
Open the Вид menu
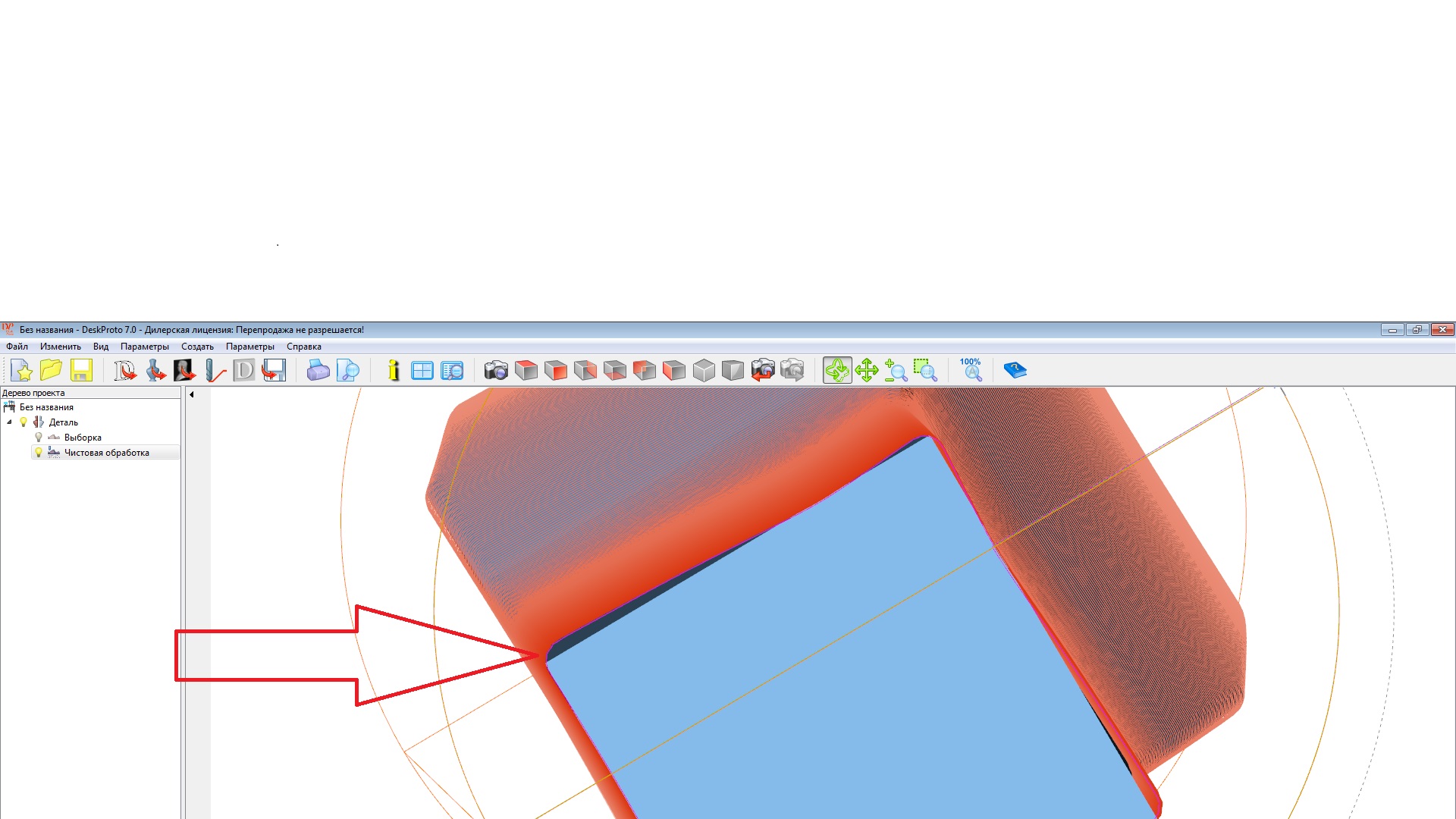[x=101, y=347]
